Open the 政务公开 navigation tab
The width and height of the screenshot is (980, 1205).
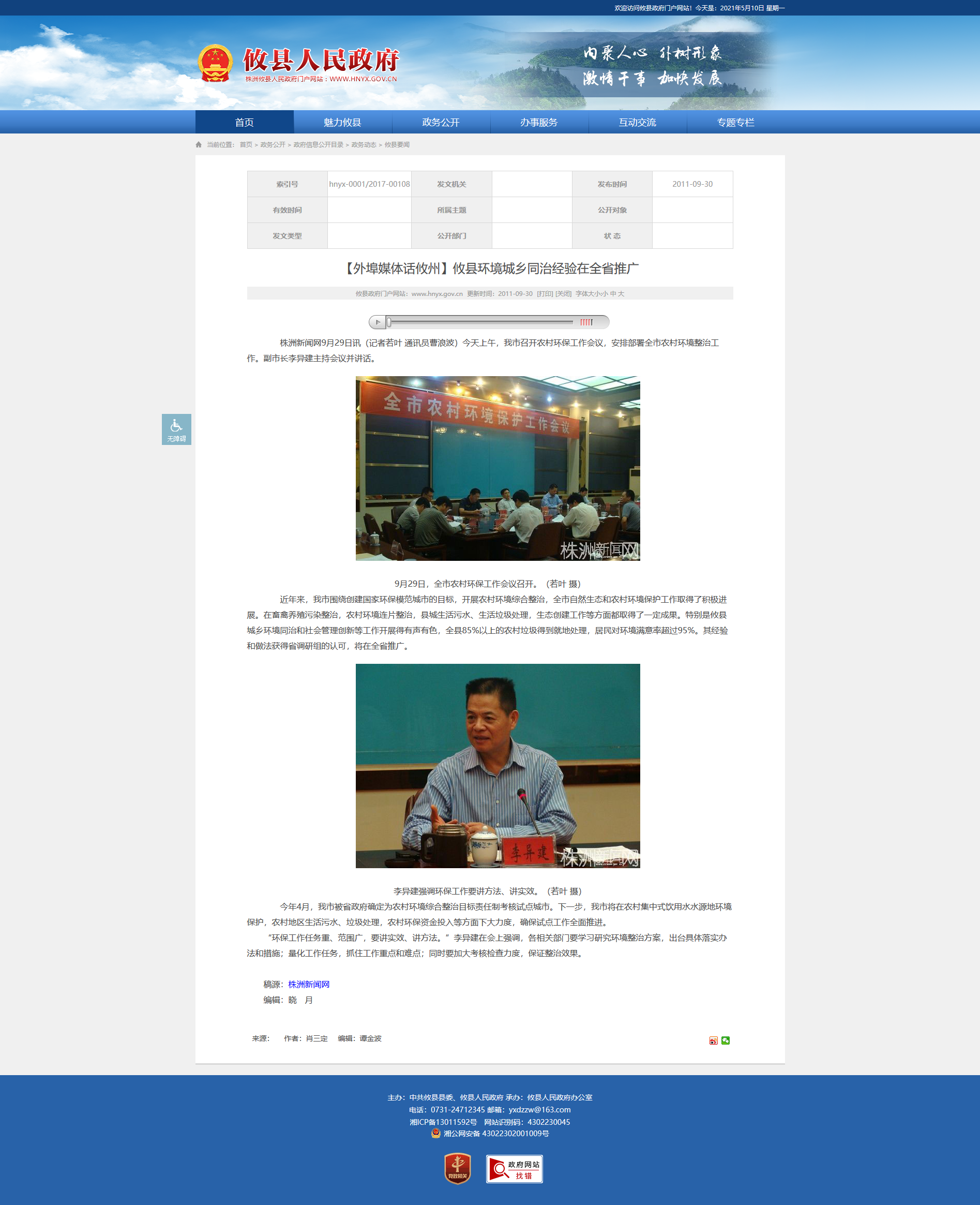point(441,122)
